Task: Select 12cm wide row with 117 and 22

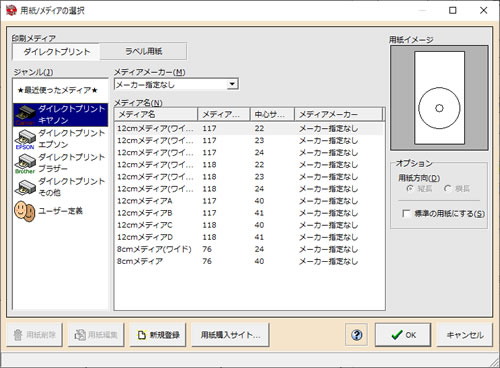Action: point(249,128)
